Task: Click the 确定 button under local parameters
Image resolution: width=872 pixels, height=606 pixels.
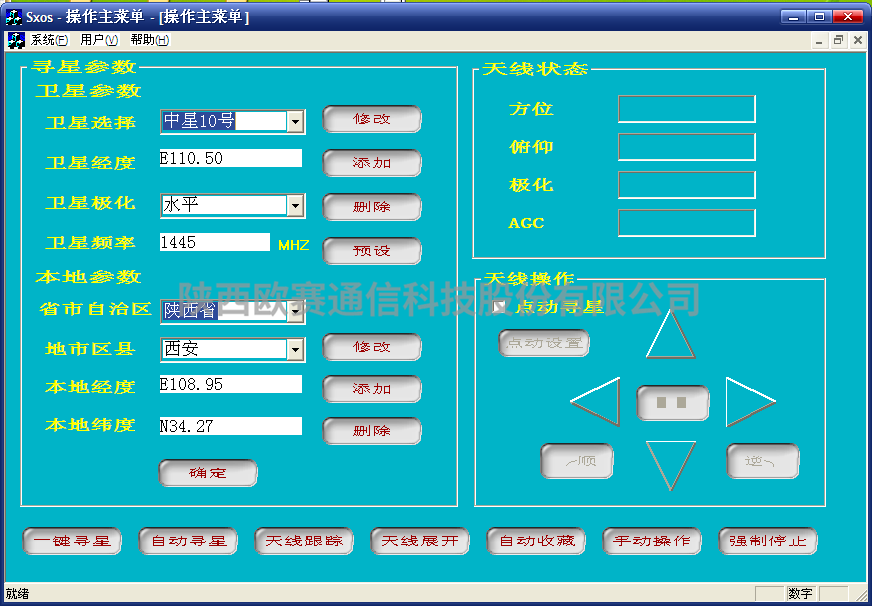Action: [208, 473]
